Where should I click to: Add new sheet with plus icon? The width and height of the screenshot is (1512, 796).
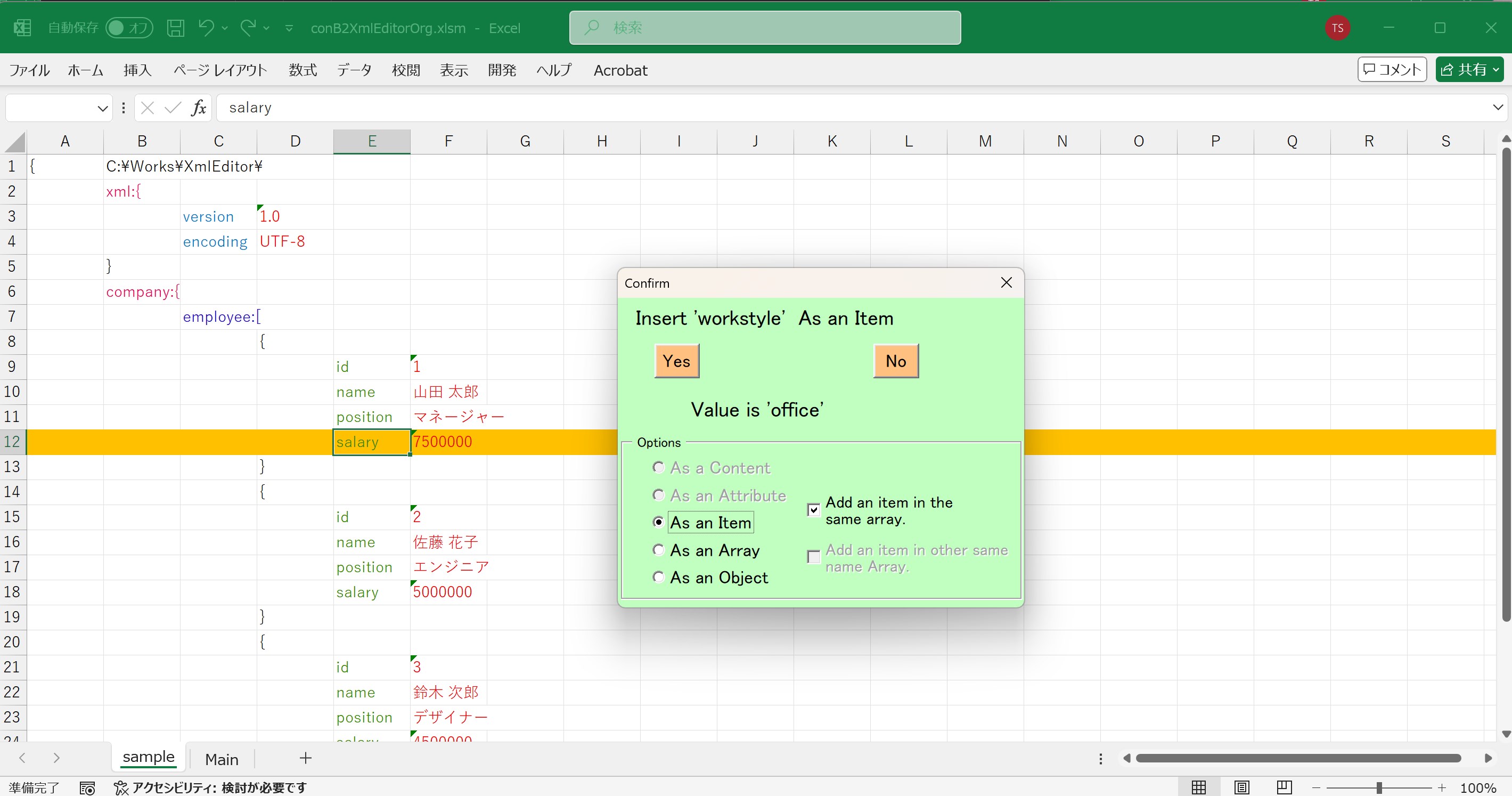[305, 758]
